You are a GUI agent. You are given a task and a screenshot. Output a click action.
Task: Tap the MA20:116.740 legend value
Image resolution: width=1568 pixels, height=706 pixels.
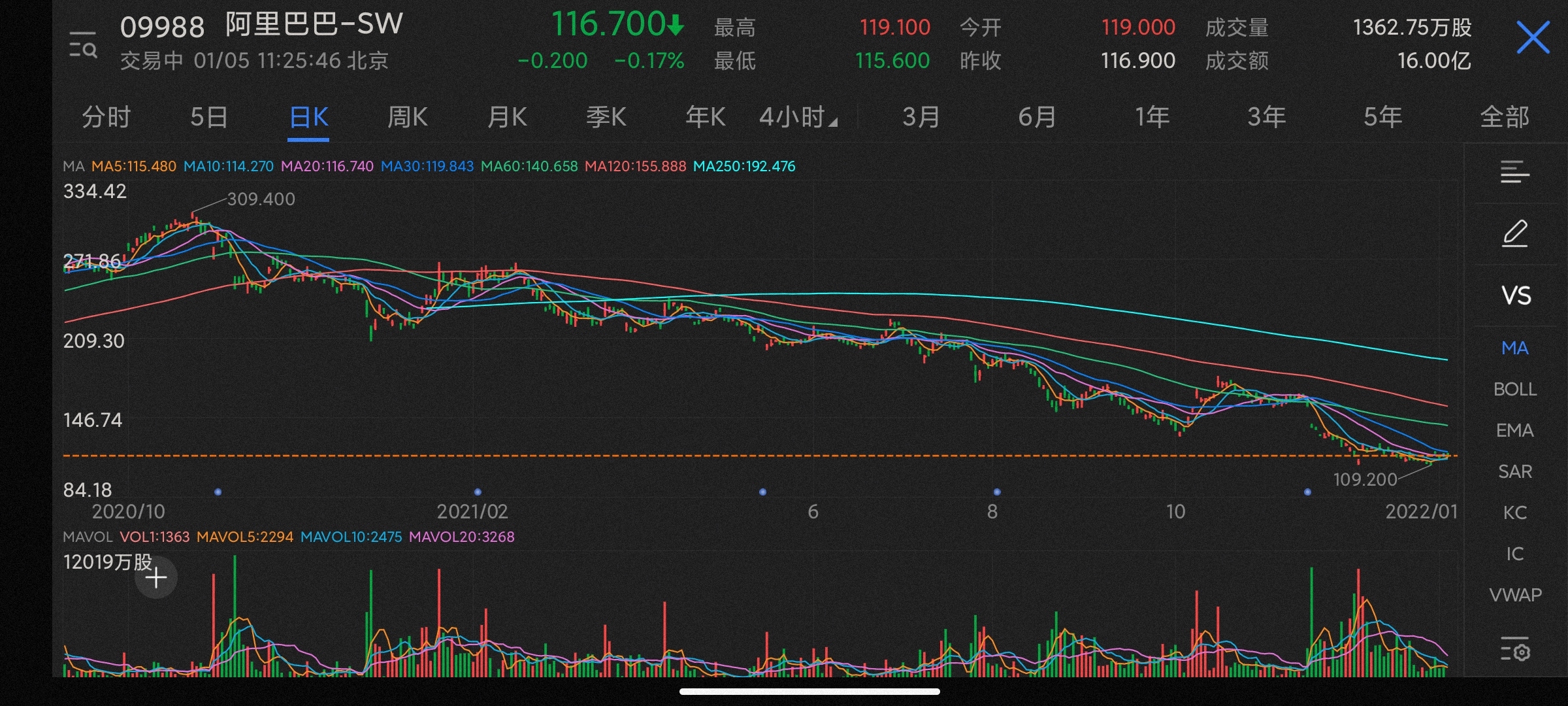327,166
